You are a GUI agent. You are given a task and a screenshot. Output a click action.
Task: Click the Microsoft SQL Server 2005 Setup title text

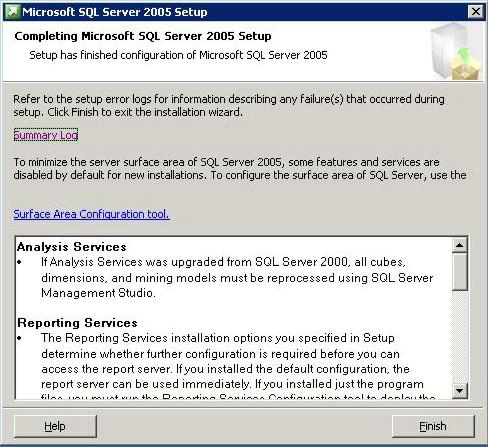pyautogui.click(x=115, y=12)
